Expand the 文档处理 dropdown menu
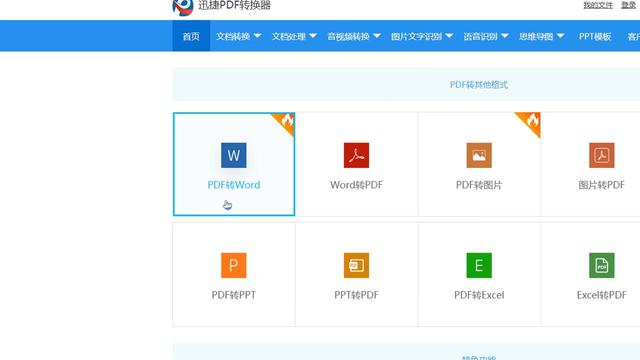The image size is (640, 360). (x=294, y=36)
